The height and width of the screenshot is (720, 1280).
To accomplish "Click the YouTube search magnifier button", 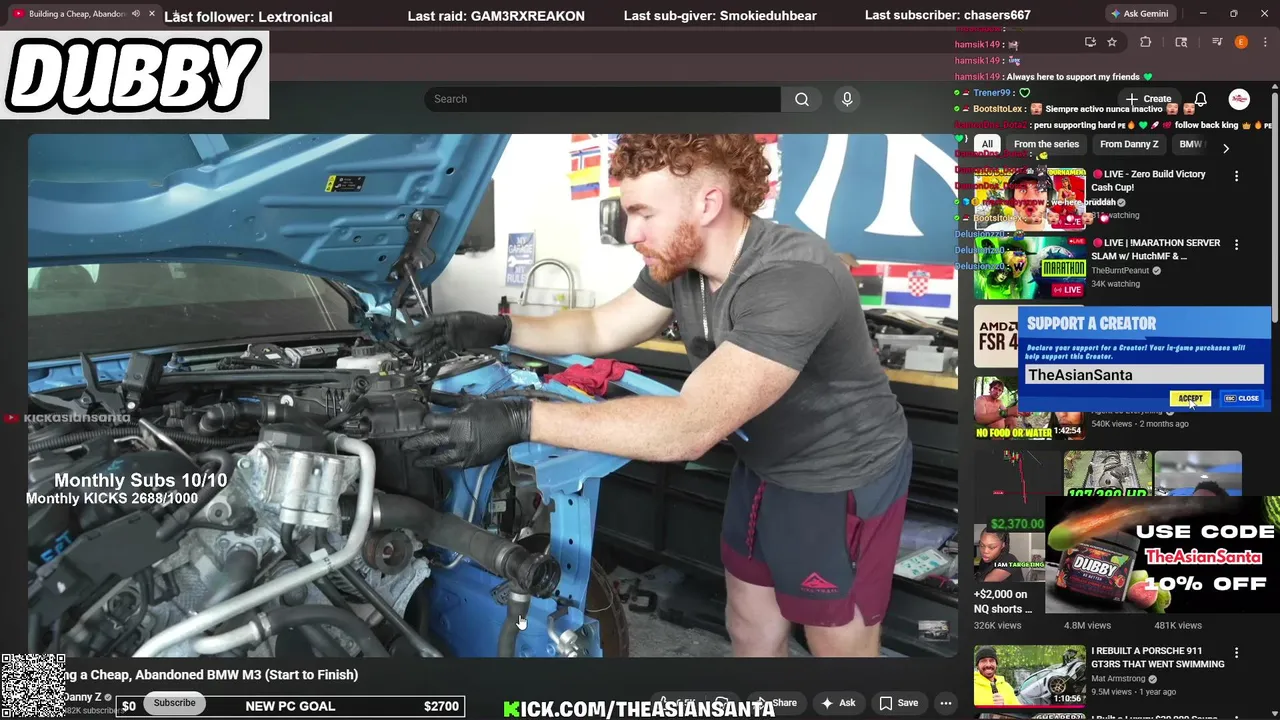I will pyautogui.click(x=802, y=99).
